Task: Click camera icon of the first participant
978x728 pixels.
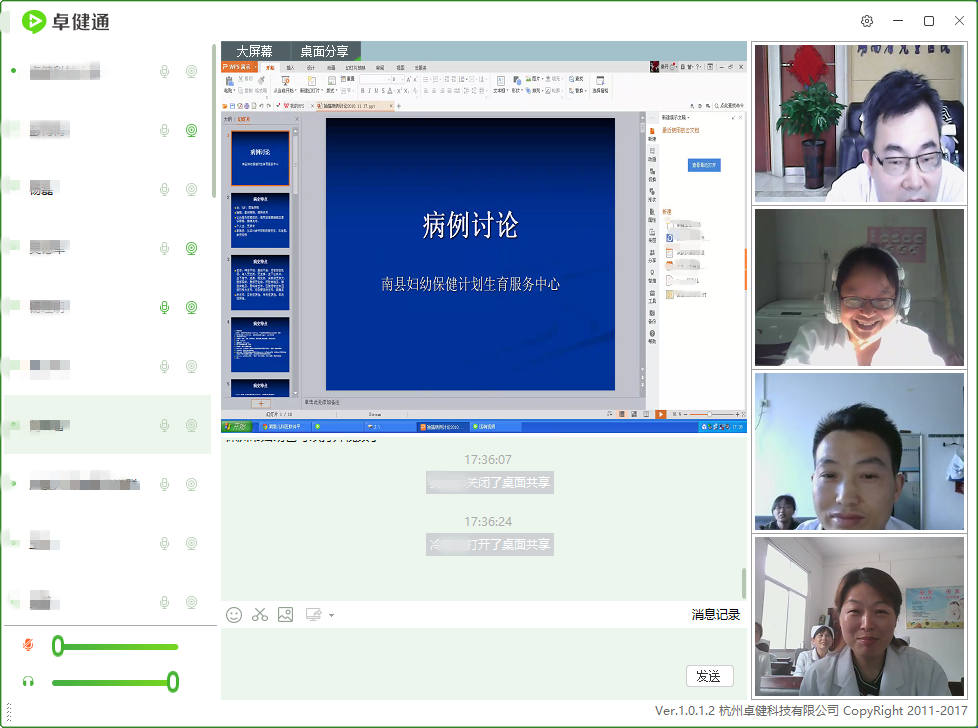Action: pos(191,72)
